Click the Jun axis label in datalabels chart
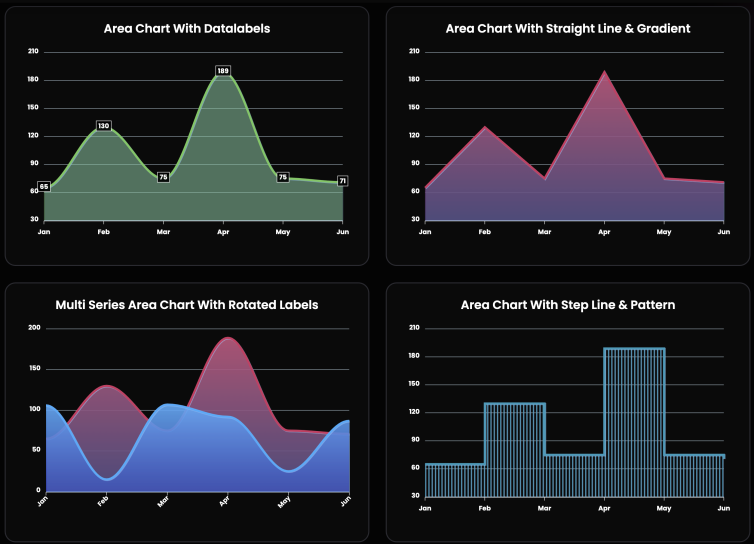 (x=342, y=232)
